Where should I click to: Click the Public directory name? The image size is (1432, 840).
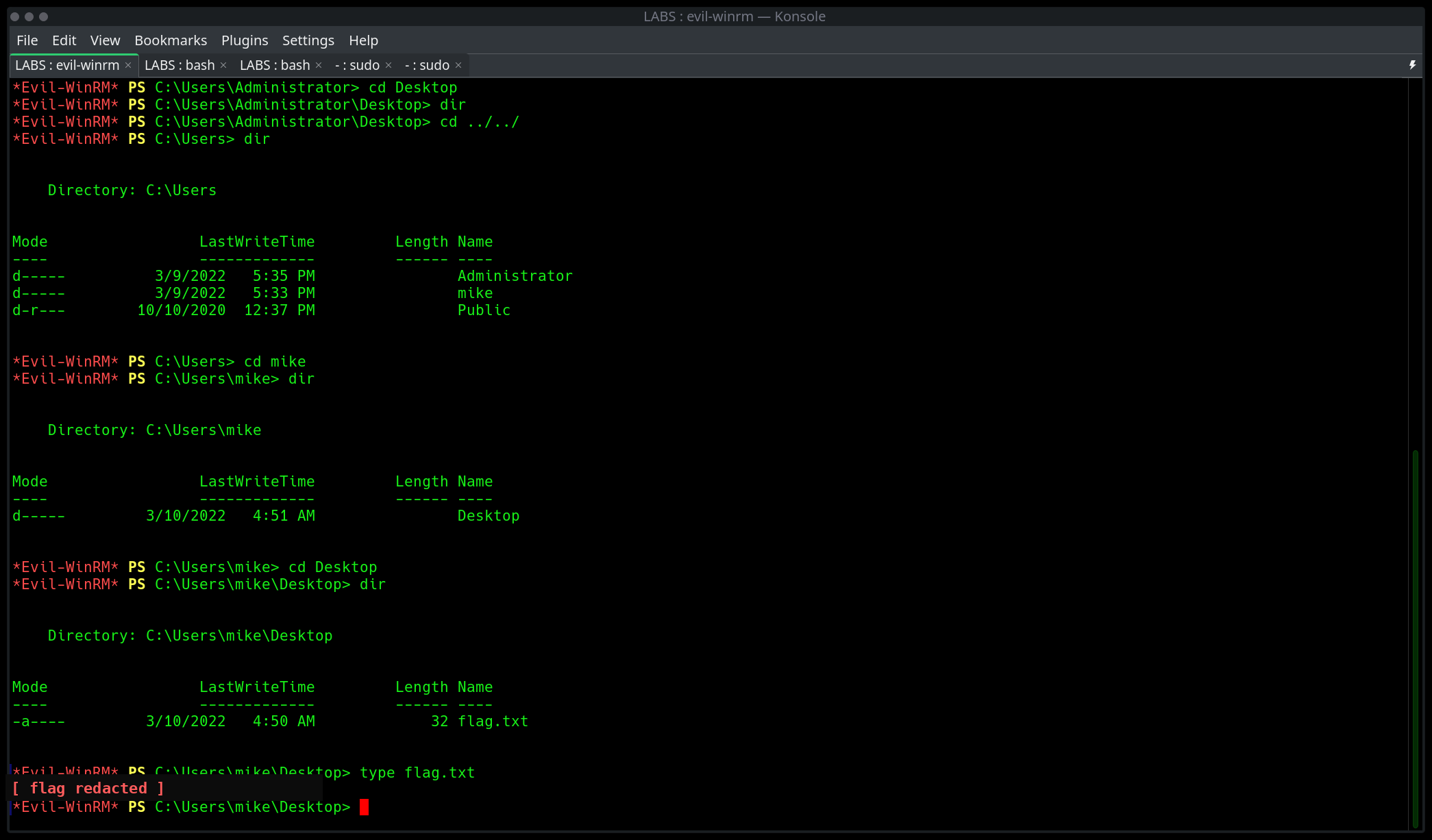[x=484, y=310]
